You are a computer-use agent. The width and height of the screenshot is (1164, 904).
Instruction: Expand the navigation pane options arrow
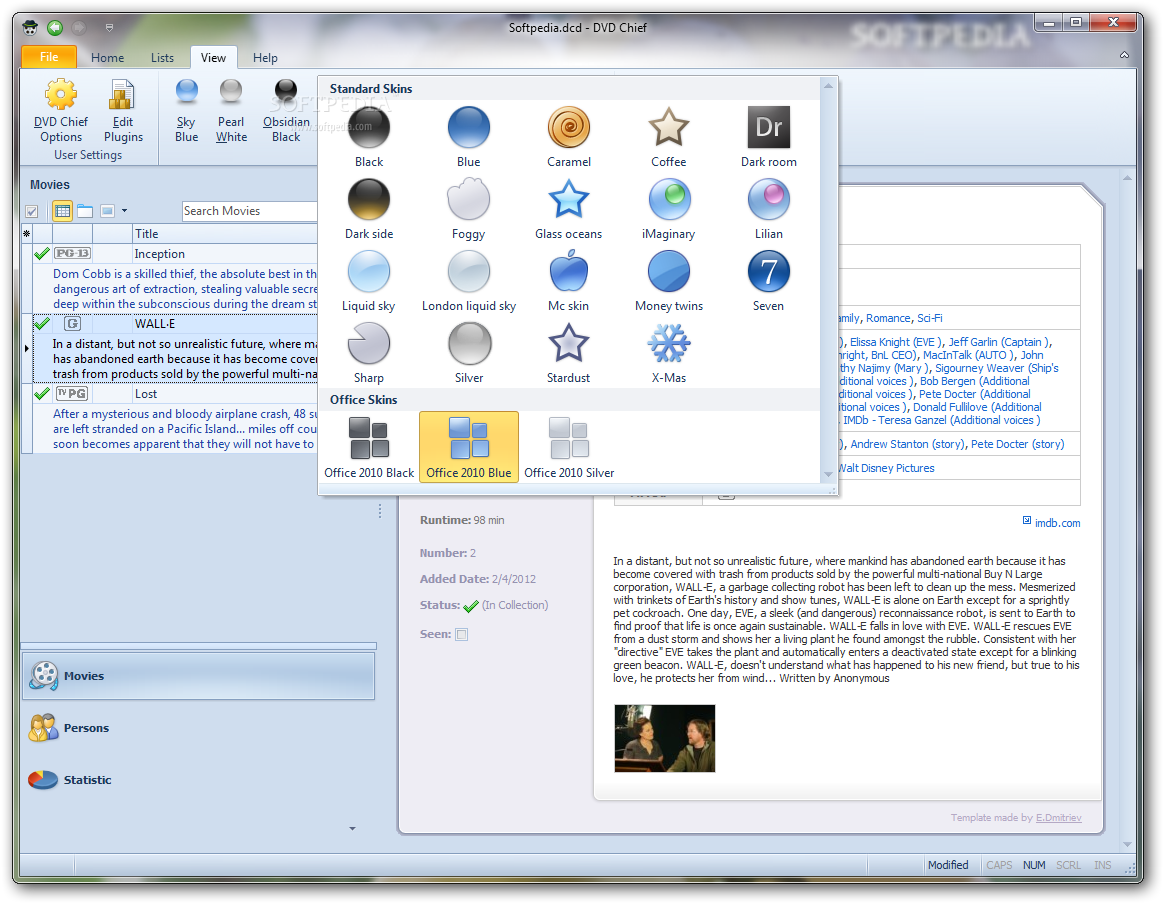tap(352, 828)
